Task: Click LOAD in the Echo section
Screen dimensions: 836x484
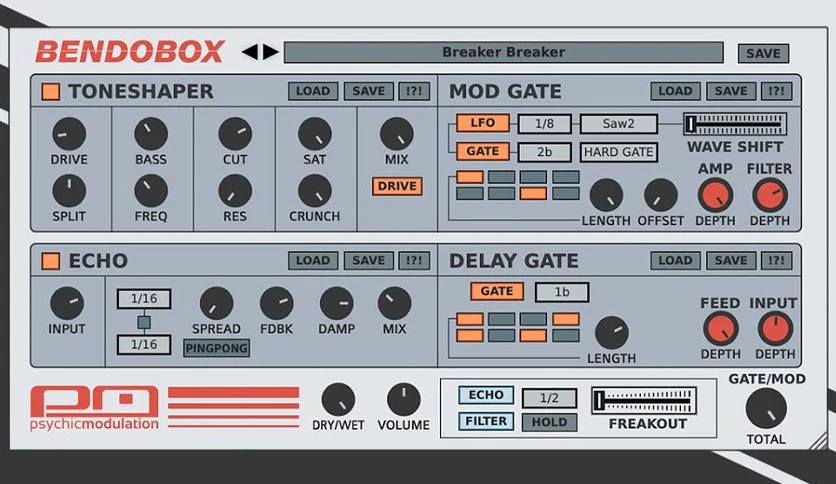Action: [x=313, y=261]
